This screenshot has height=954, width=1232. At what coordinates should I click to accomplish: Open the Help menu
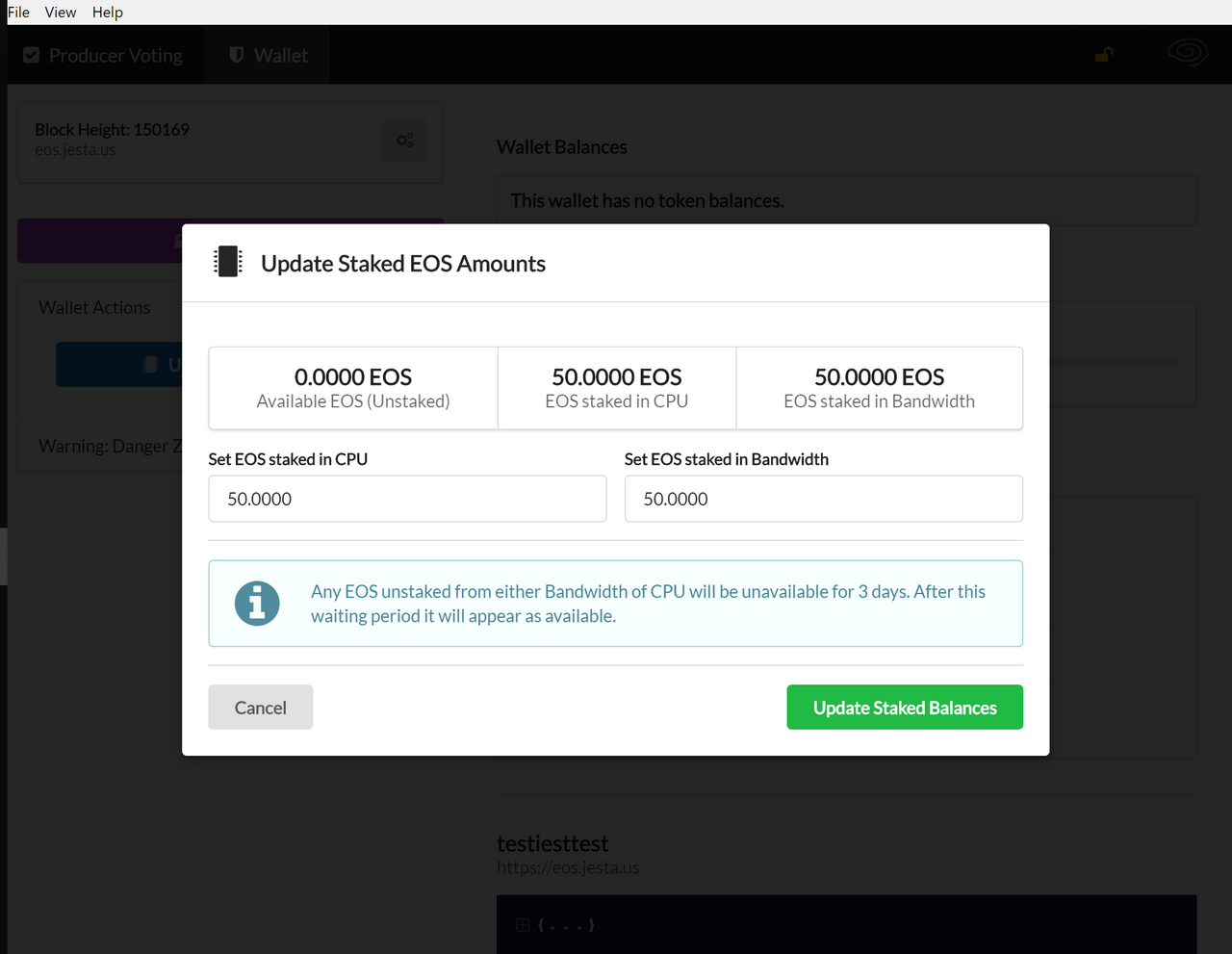108,13
